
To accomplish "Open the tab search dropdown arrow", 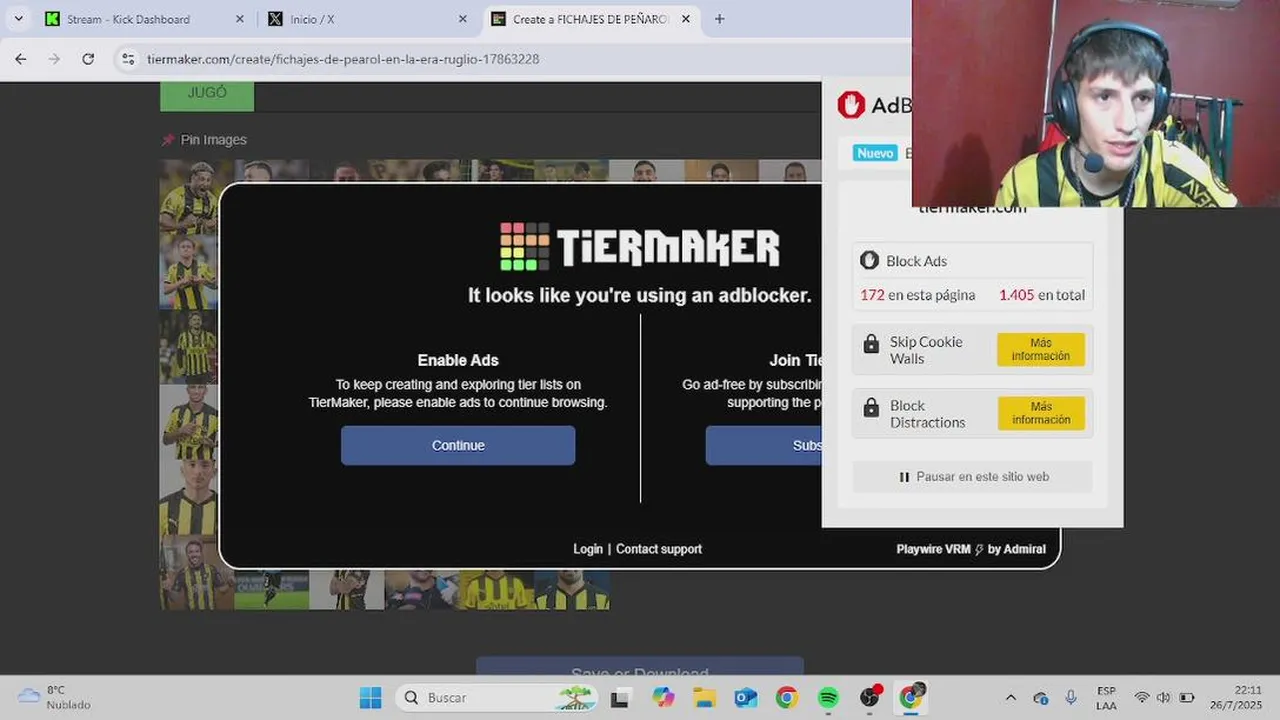I will click(x=18, y=19).
